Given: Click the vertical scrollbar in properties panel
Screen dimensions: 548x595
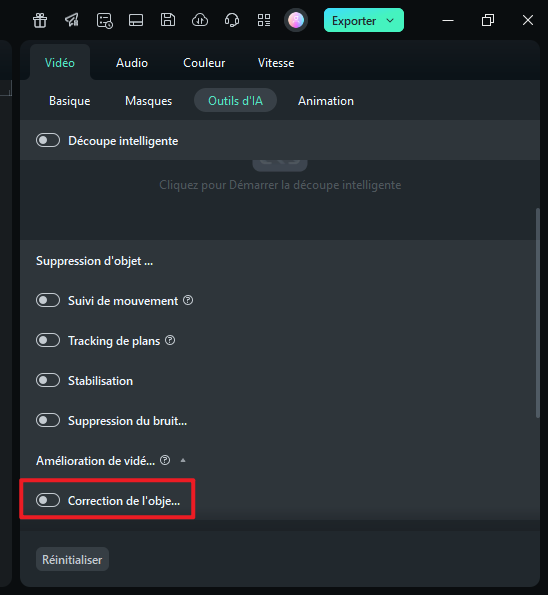Looking at the screenshot, I should tap(537, 313).
